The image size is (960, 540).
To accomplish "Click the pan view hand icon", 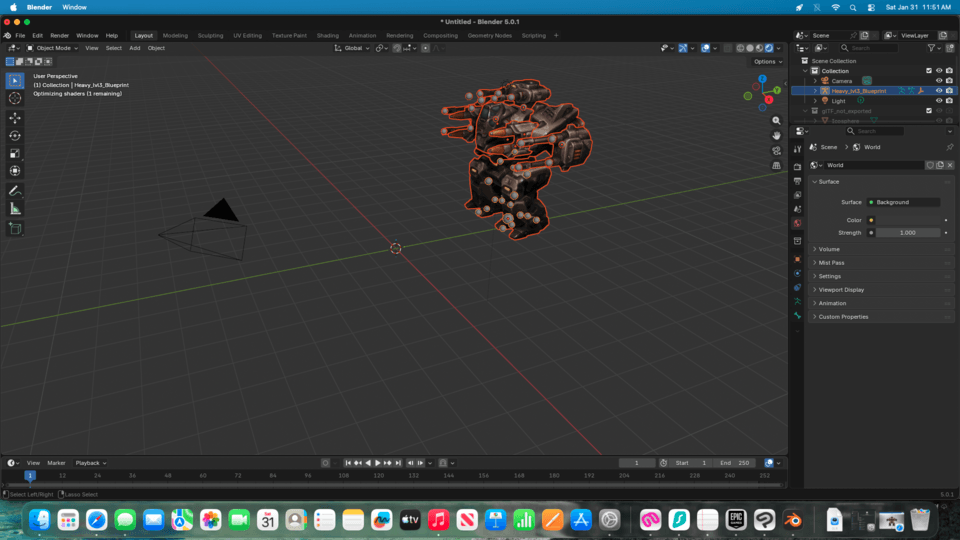I will tap(776, 136).
